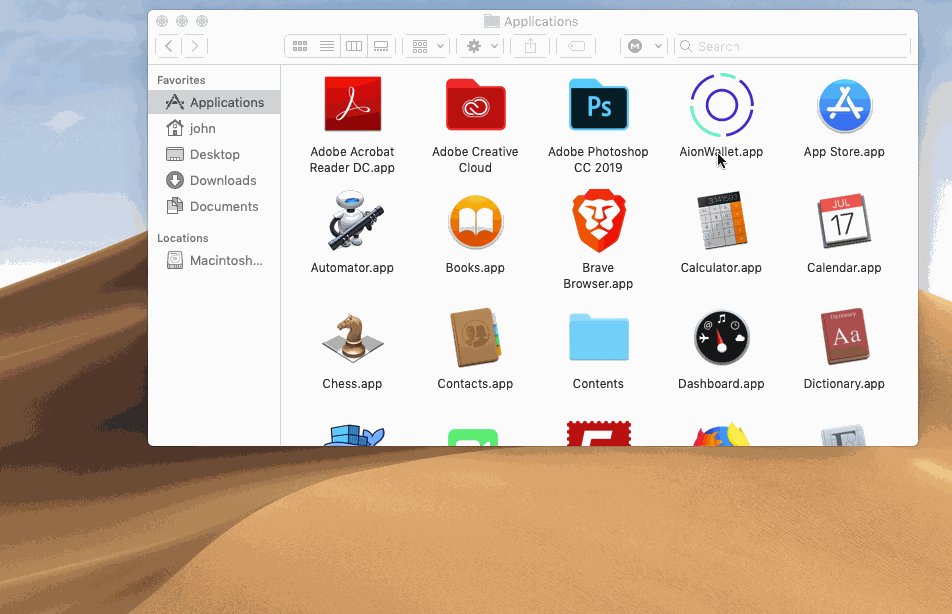Select the Contents folder icon
The width and height of the screenshot is (952, 614).
(x=599, y=337)
